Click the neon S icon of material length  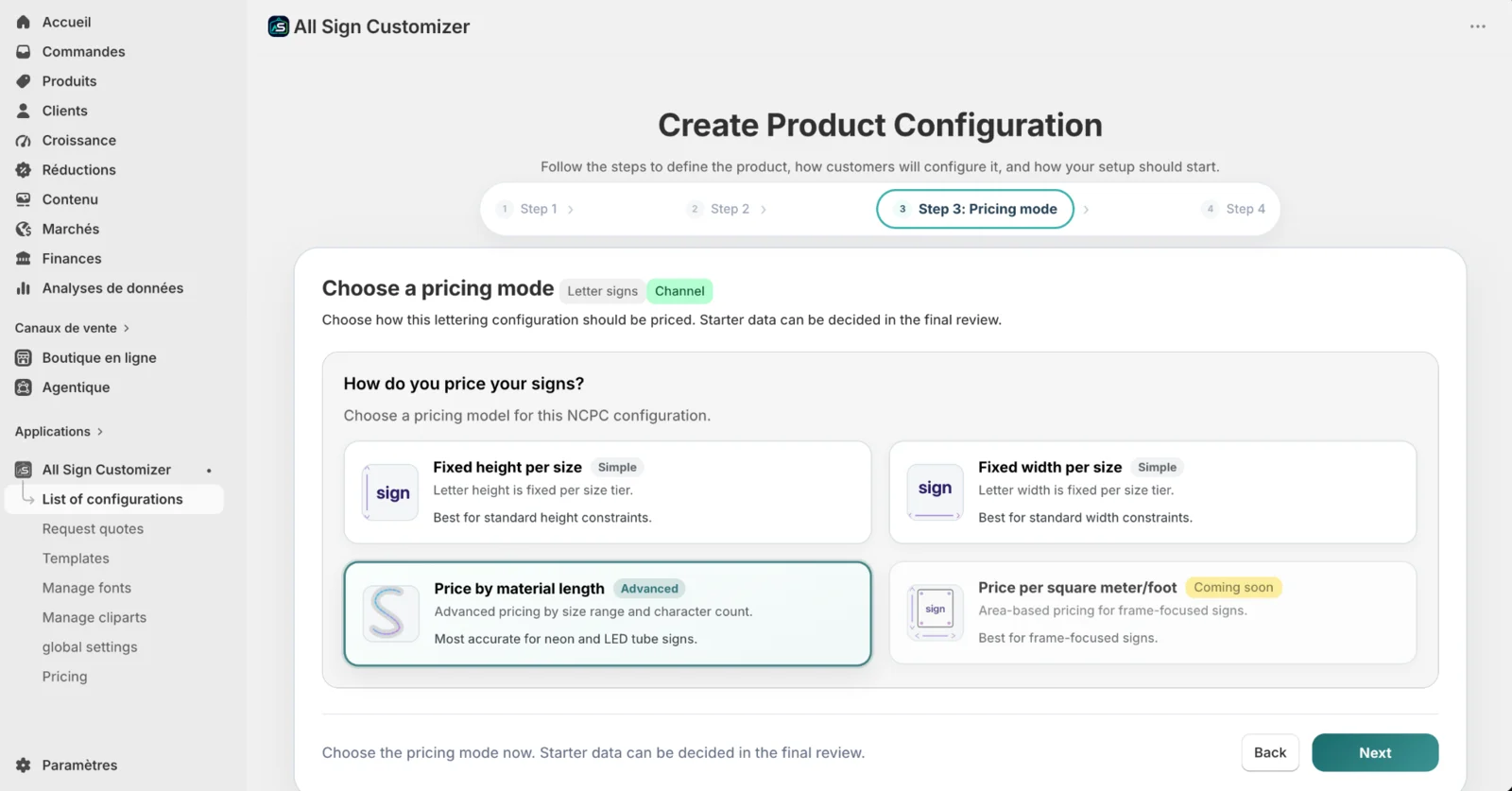(x=390, y=613)
